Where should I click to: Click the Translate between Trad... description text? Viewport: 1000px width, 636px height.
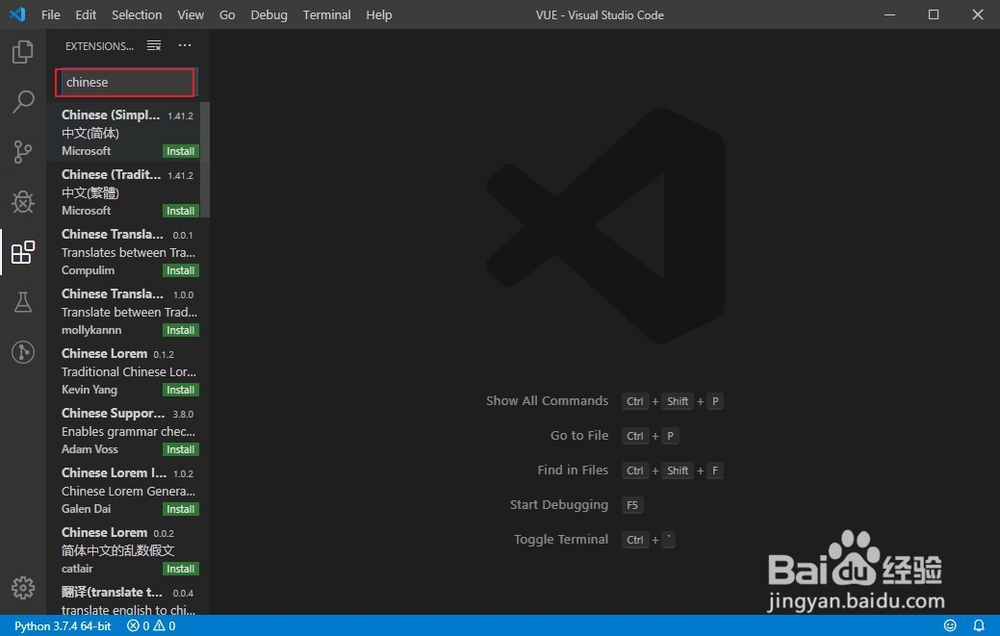click(129, 312)
